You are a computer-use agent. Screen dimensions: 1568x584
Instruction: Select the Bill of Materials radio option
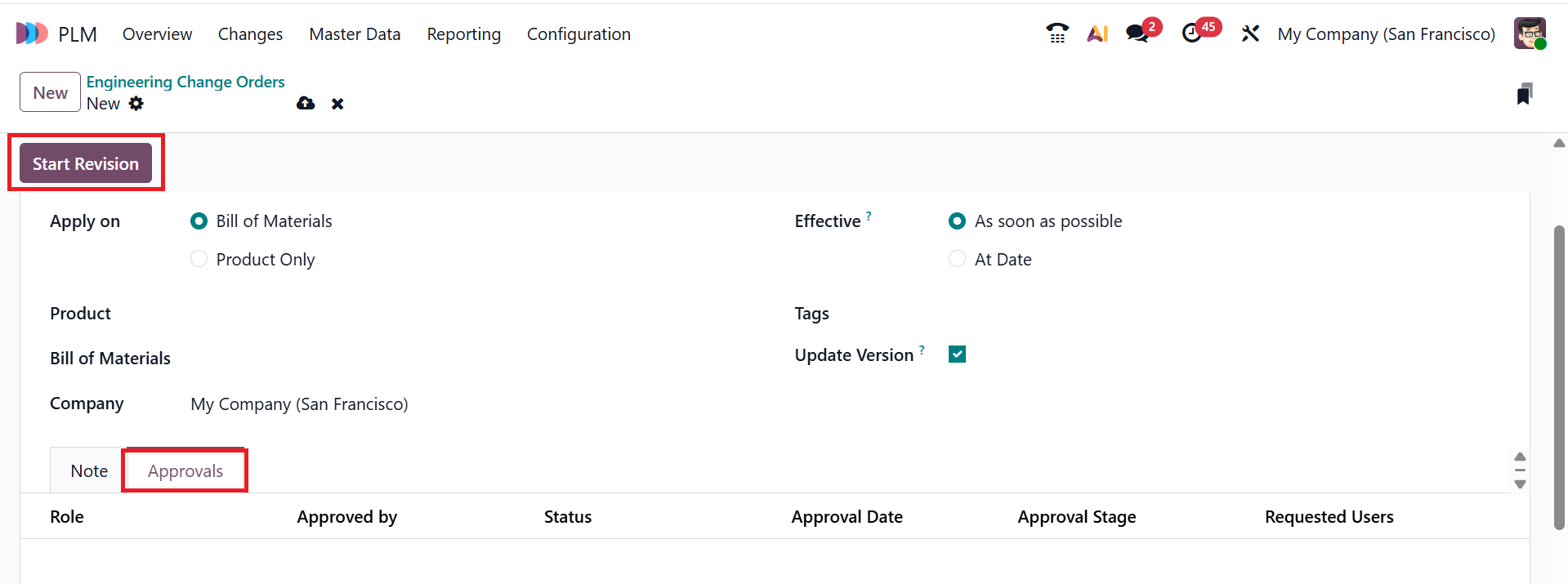[199, 221]
